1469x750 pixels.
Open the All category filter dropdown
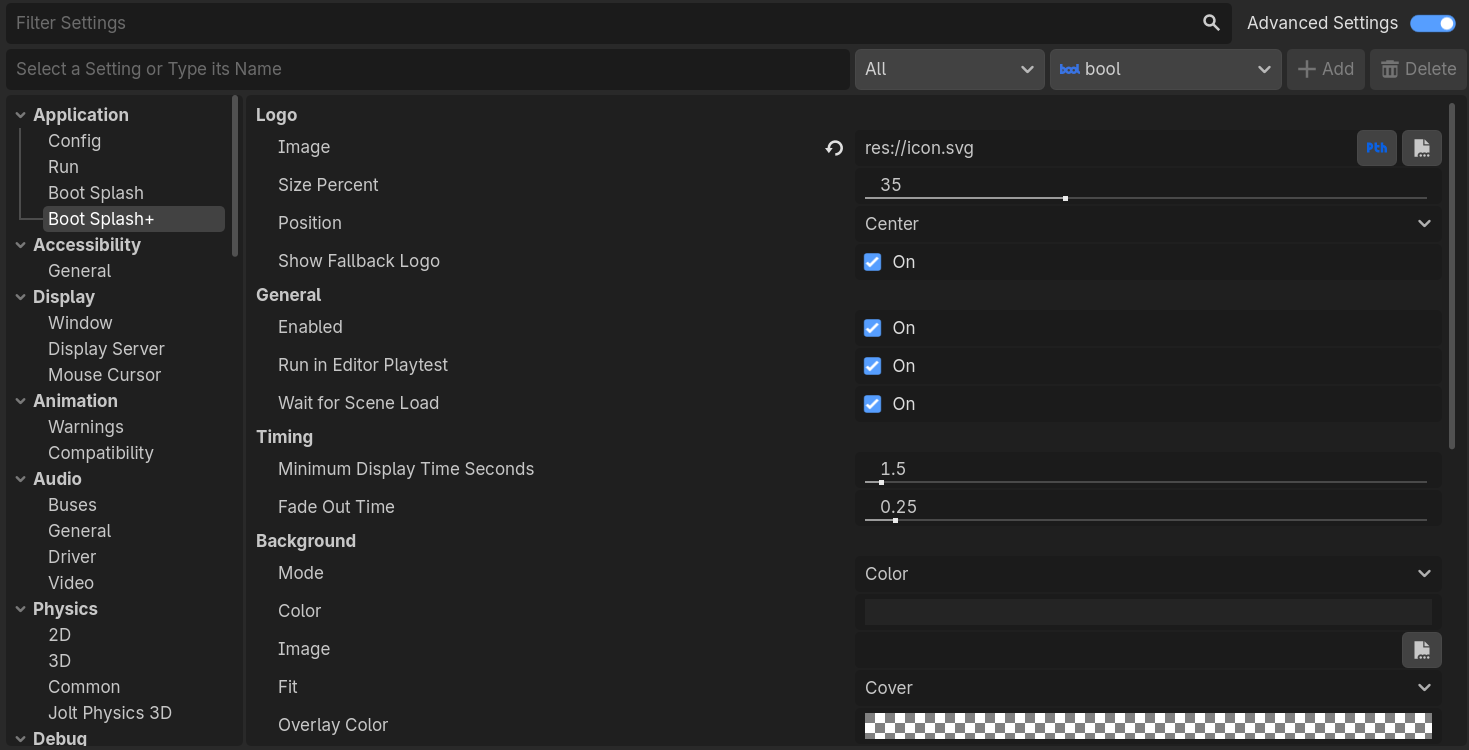949,69
